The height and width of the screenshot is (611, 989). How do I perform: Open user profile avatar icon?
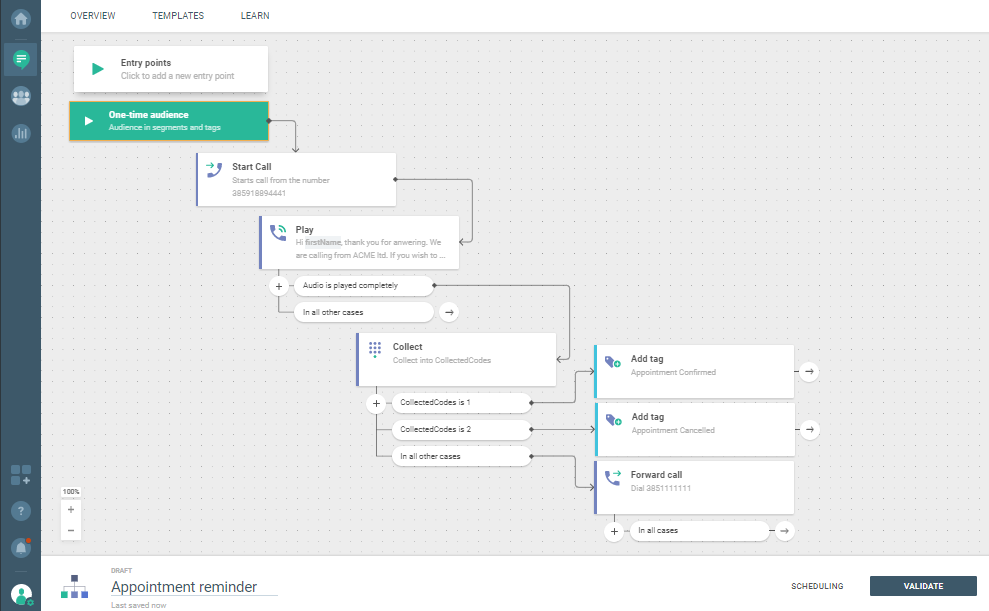[x=20, y=594]
